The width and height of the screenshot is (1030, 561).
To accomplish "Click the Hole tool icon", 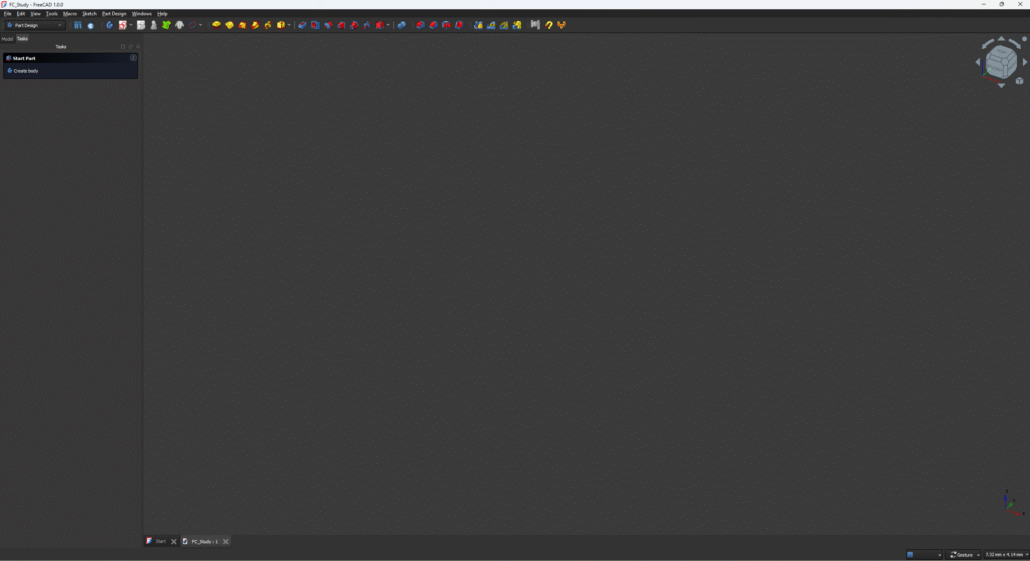I will point(315,25).
